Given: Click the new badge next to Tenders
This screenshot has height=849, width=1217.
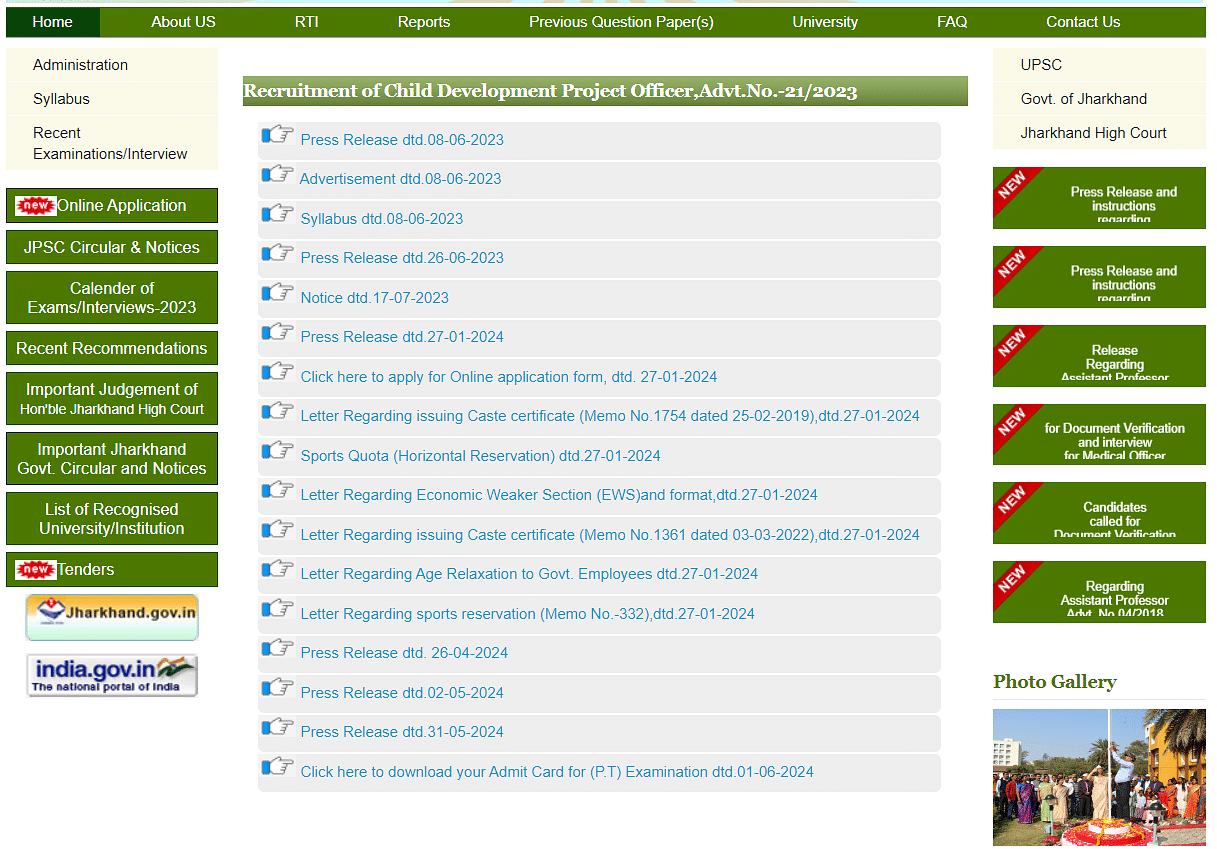Looking at the screenshot, I should point(36,570).
